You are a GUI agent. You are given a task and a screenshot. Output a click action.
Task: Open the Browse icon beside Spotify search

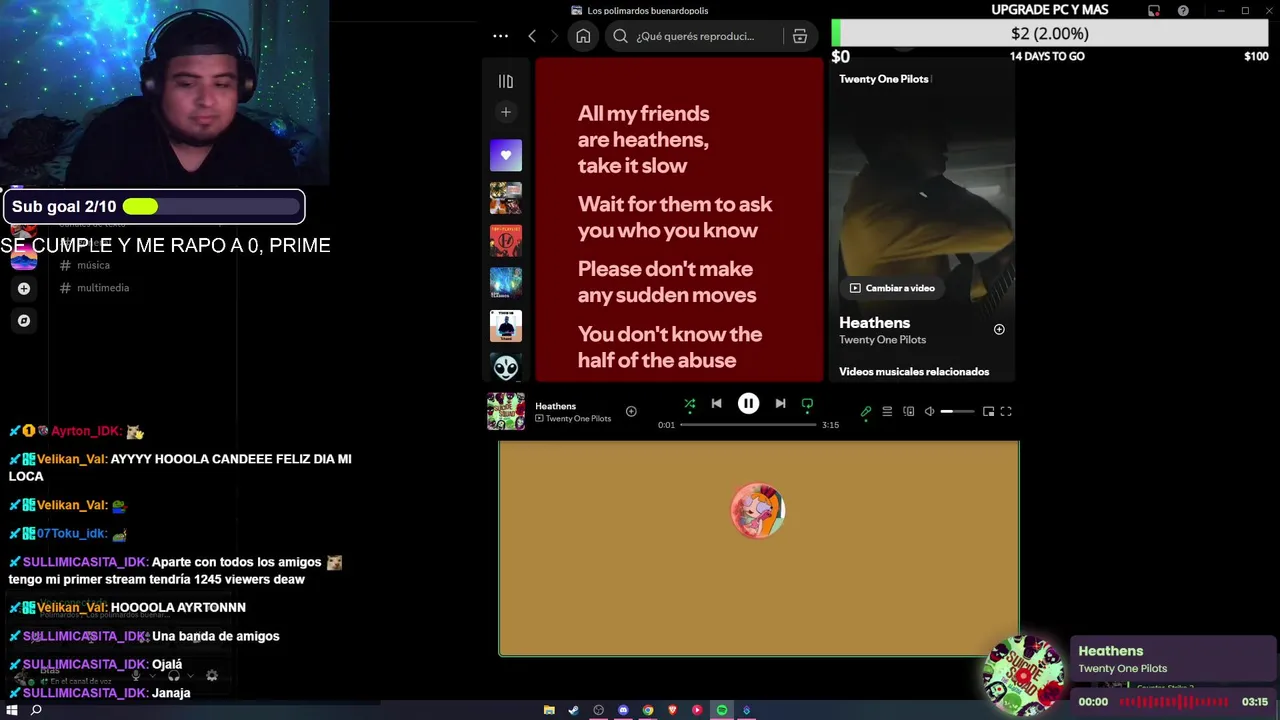[800, 36]
